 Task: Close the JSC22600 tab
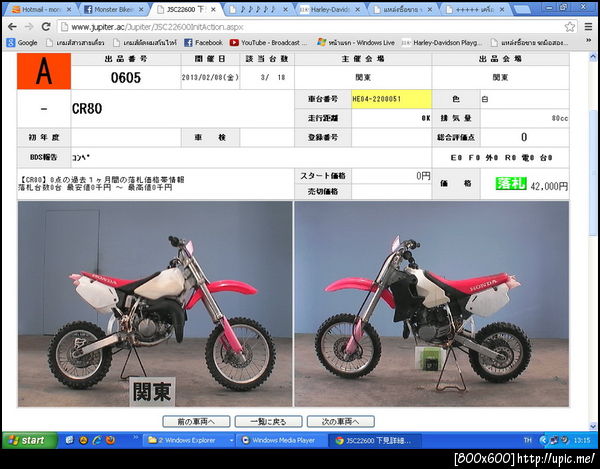(214, 10)
